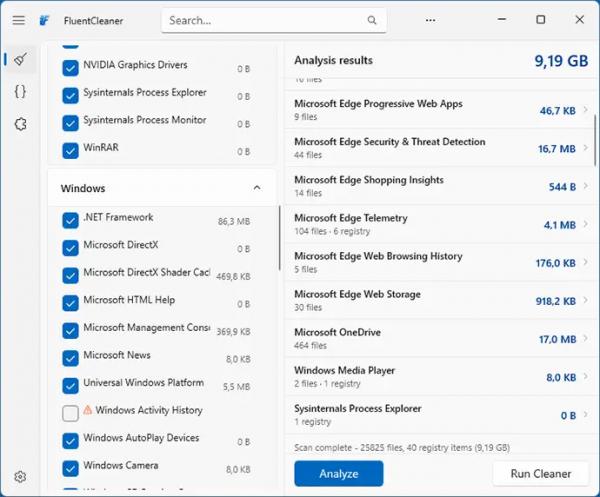Expand Edge Web Browsing History result

[585, 262]
